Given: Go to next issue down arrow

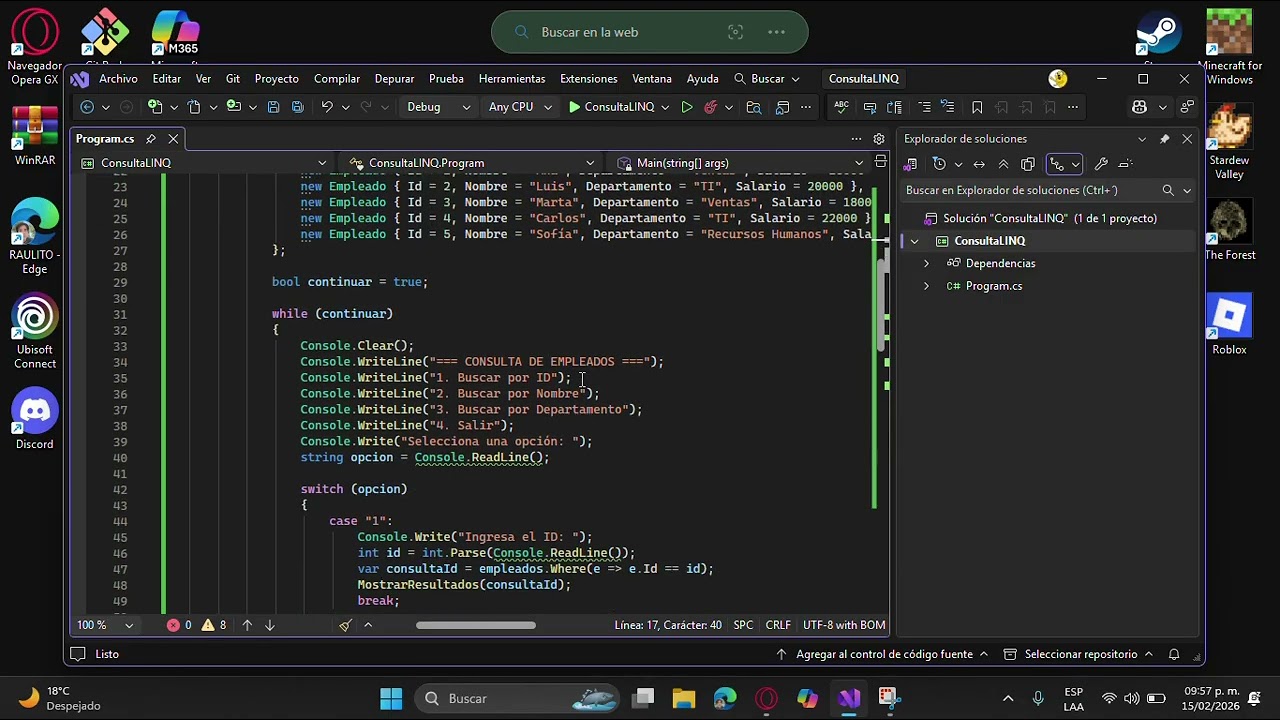Looking at the screenshot, I should pos(269,625).
